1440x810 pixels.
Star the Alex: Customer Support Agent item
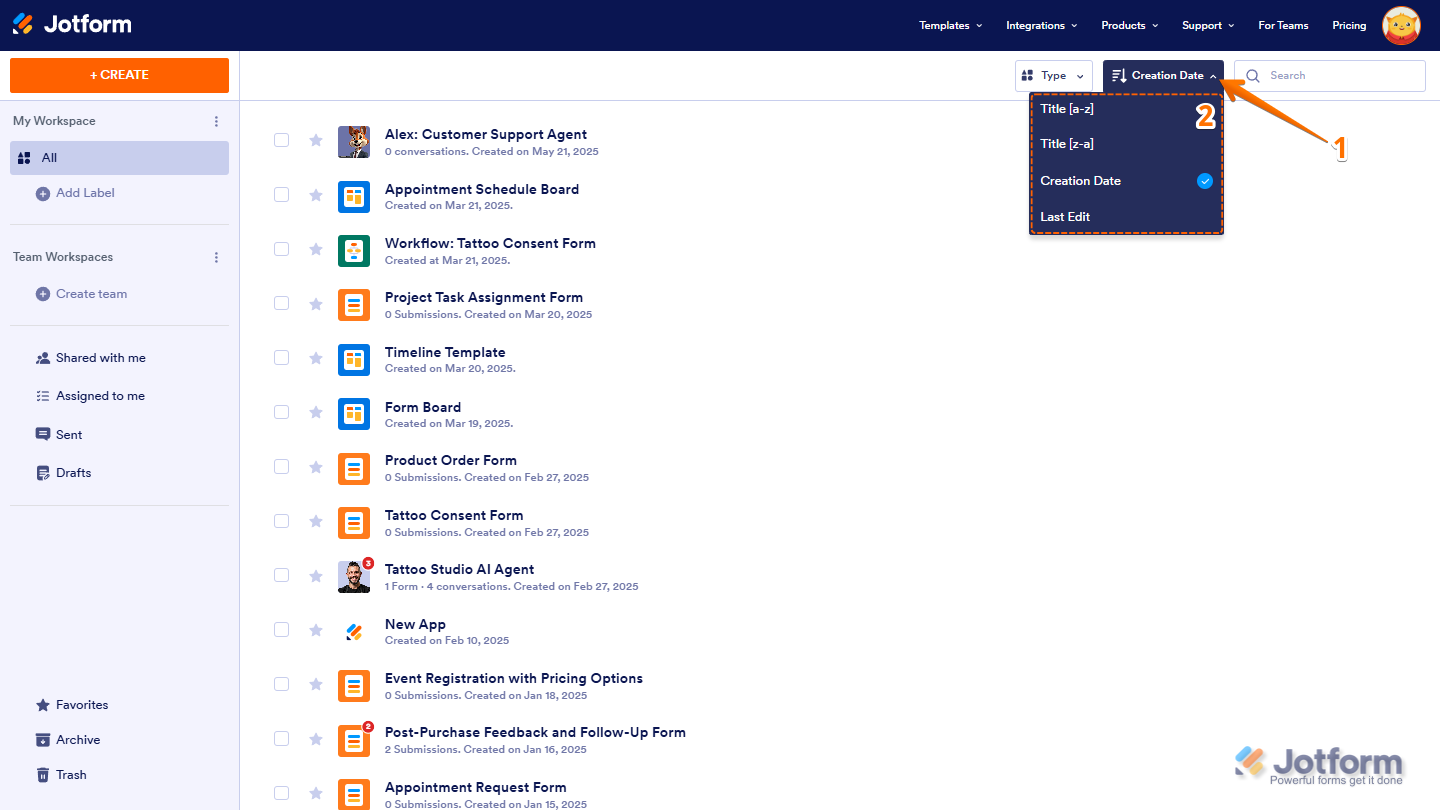pyautogui.click(x=316, y=140)
